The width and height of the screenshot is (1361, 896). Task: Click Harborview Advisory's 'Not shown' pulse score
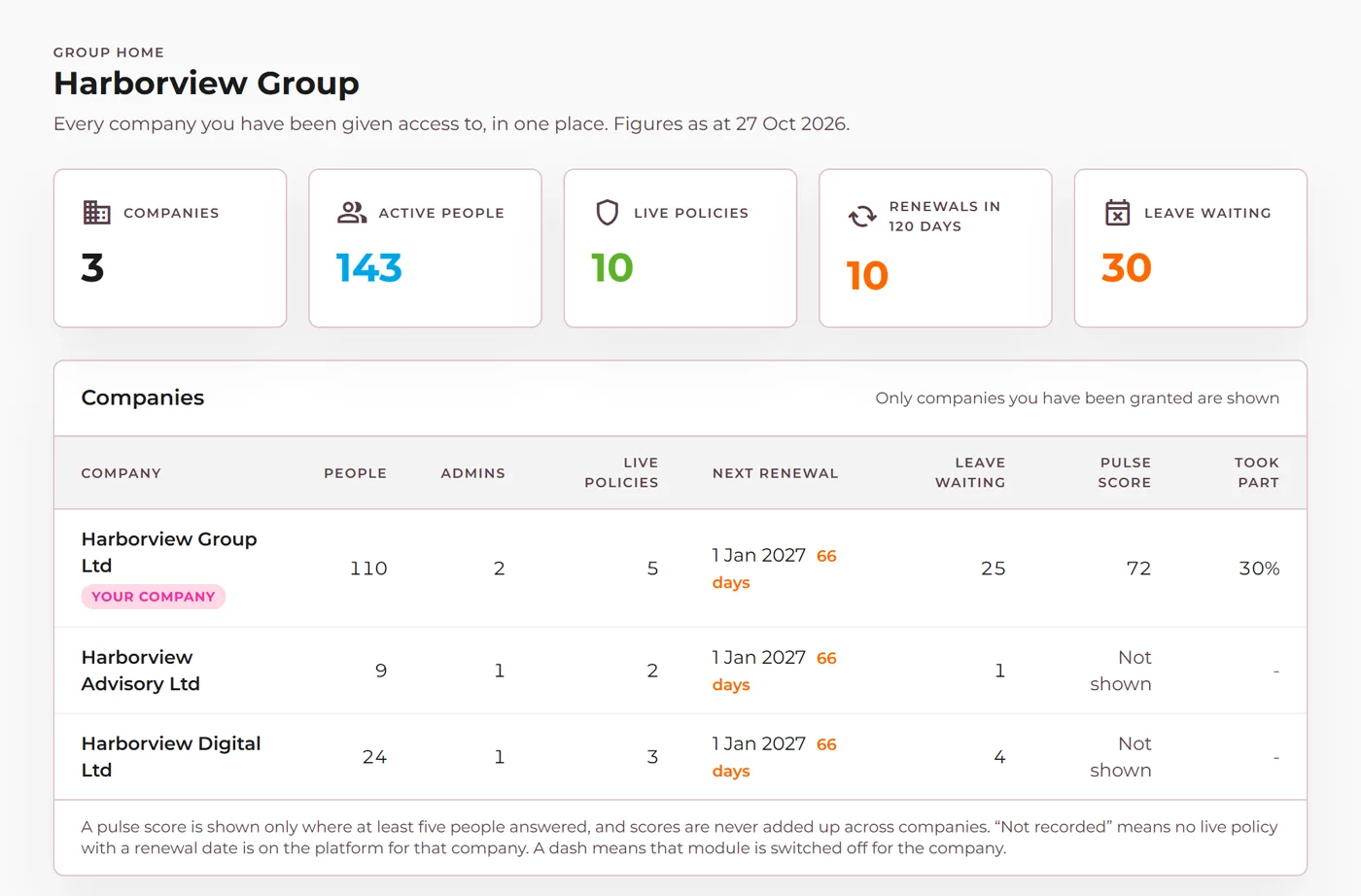click(1121, 671)
